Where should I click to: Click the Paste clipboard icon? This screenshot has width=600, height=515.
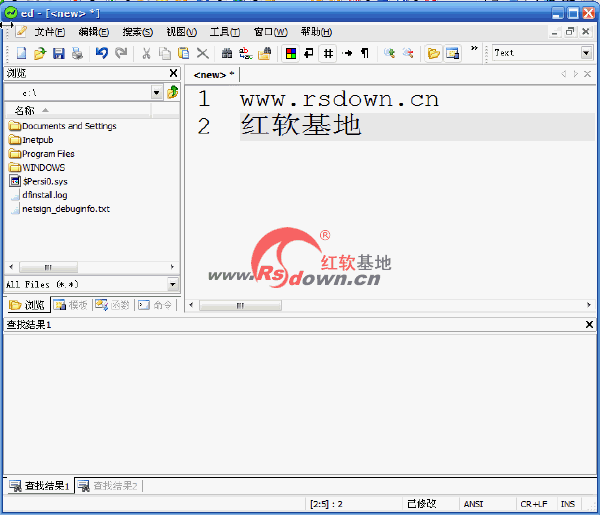click(x=183, y=53)
